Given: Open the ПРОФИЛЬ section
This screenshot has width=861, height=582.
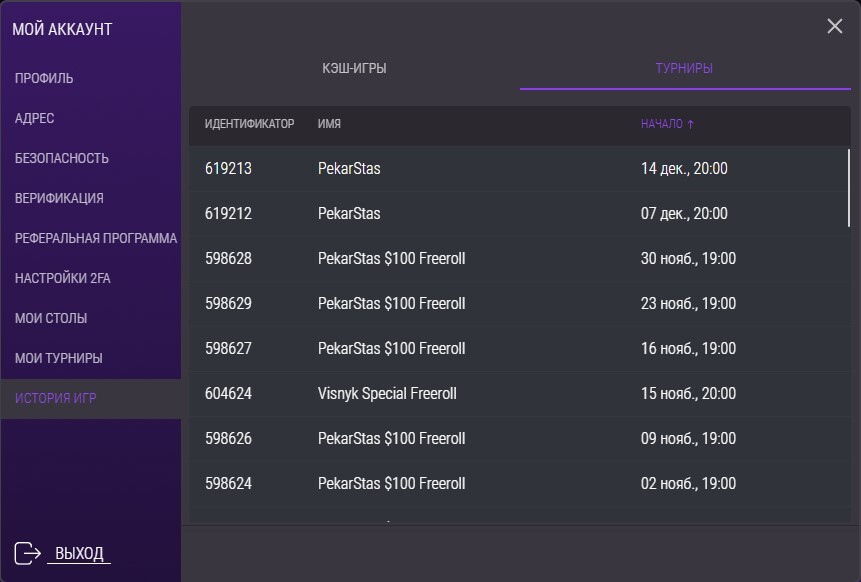Looking at the screenshot, I should (x=44, y=79).
